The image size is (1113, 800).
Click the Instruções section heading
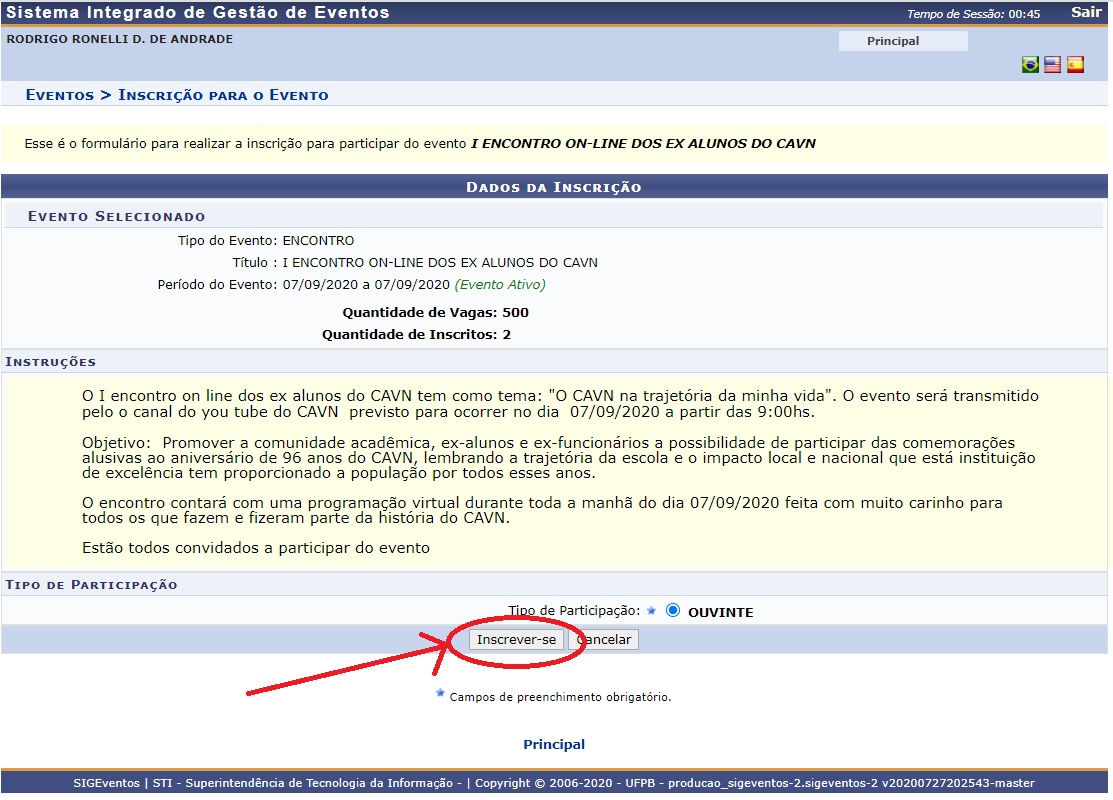point(51,361)
